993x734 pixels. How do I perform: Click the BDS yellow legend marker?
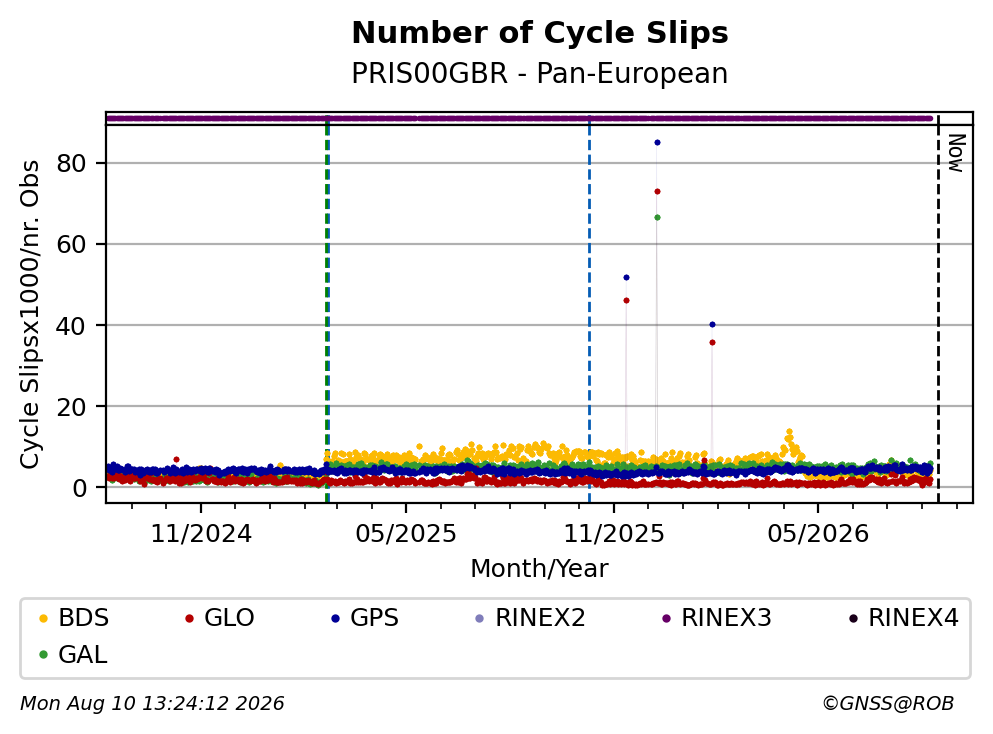[x=43, y=618]
